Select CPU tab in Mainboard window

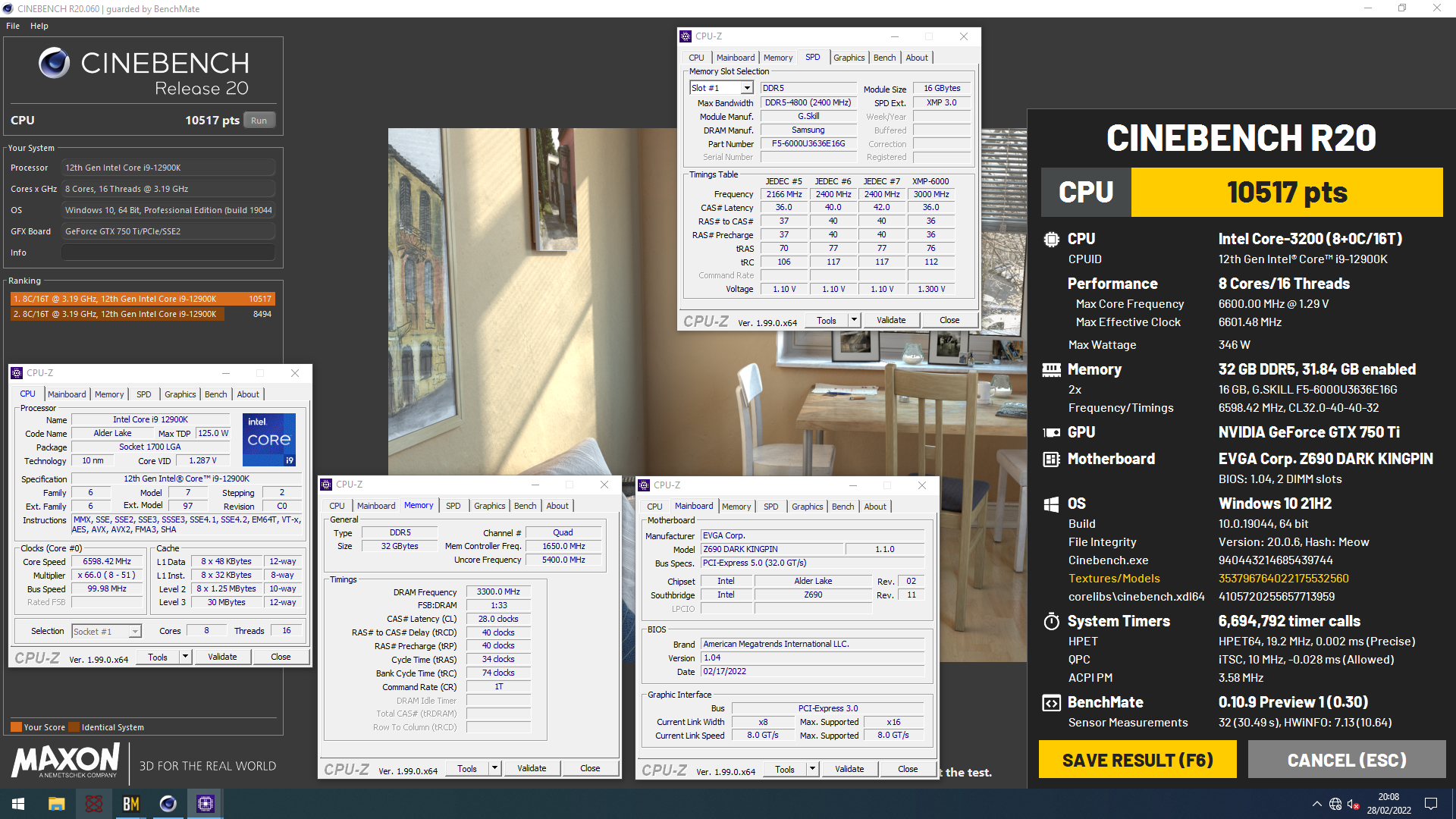[654, 507]
